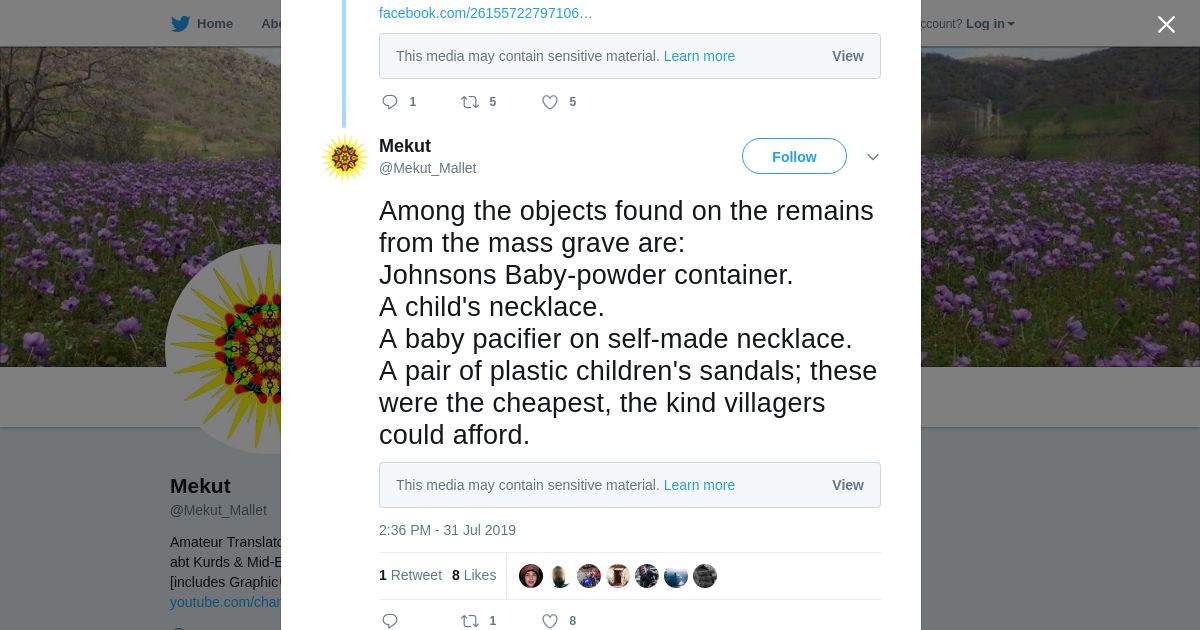Click the Twitter bird Home icon
Screen dimensions: 1200x630
181,24
